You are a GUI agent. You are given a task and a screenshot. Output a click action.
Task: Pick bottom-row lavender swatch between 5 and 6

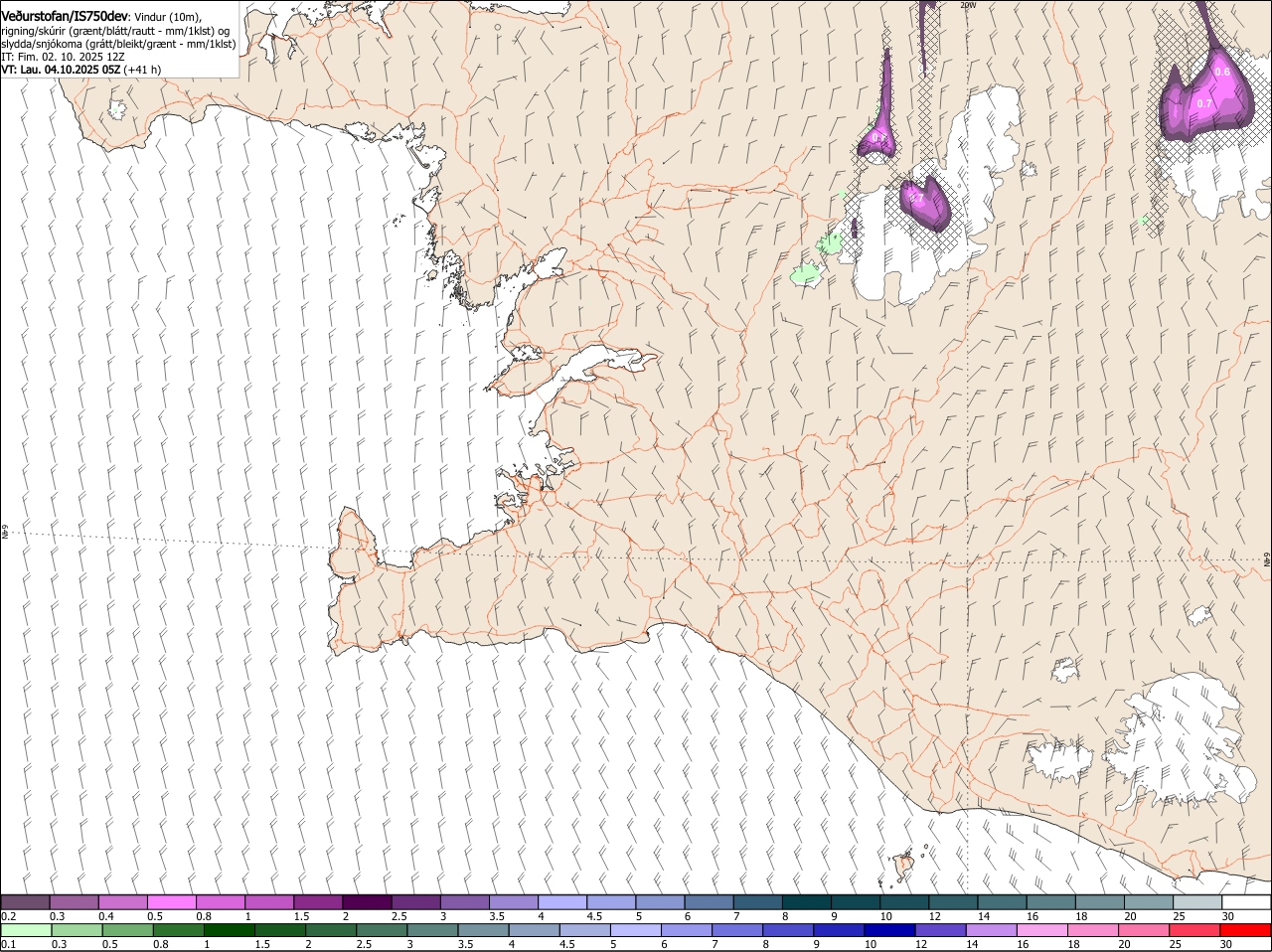tap(635, 930)
